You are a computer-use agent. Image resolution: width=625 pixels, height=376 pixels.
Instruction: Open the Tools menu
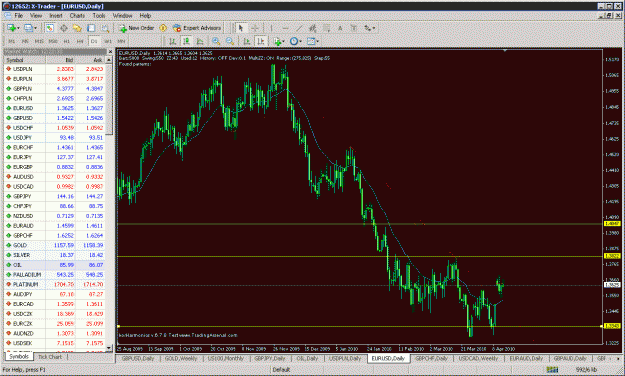(99, 16)
